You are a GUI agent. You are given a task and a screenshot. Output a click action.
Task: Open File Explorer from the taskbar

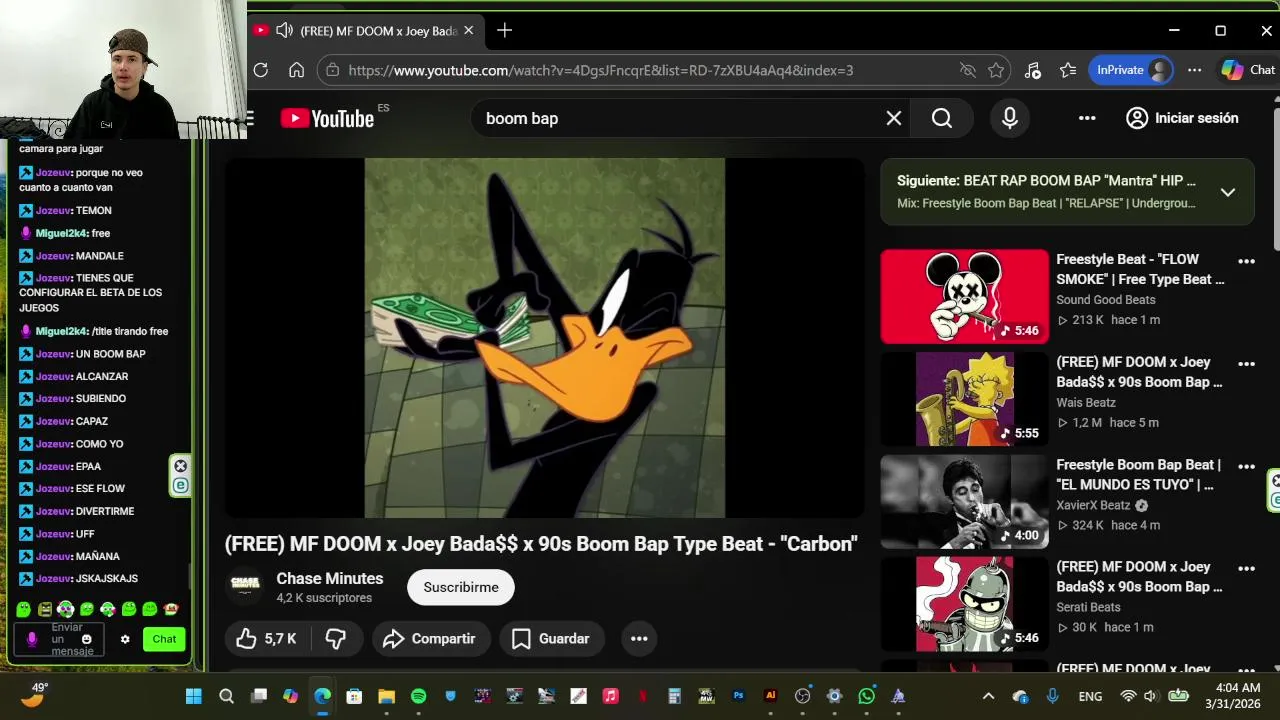click(x=386, y=696)
